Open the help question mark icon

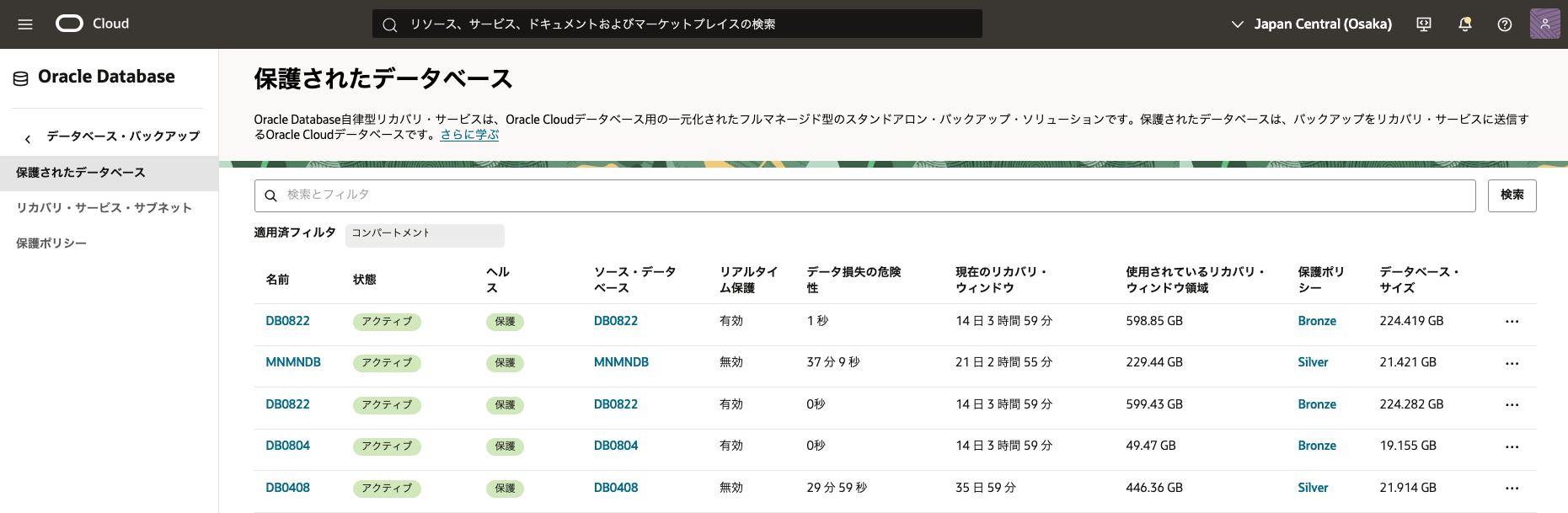point(1505,24)
